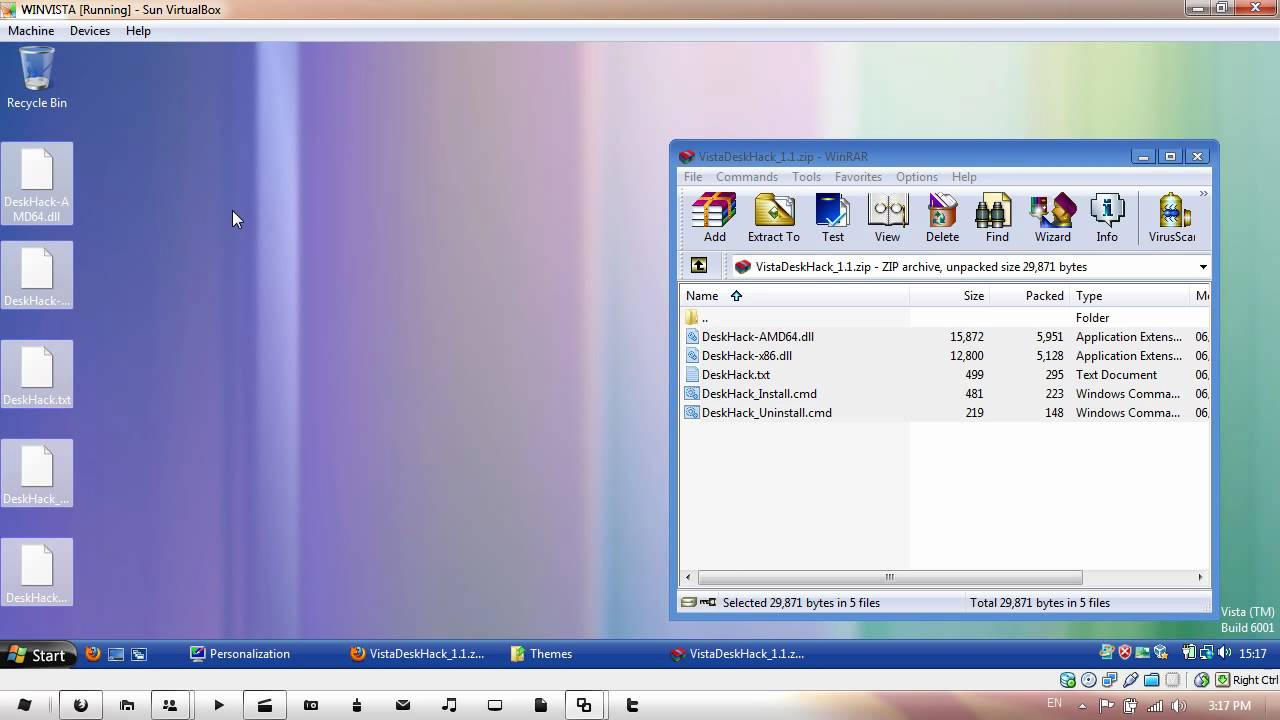The image size is (1280, 720).
Task: Click the music note icon in host bar
Action: pos(449,705)
